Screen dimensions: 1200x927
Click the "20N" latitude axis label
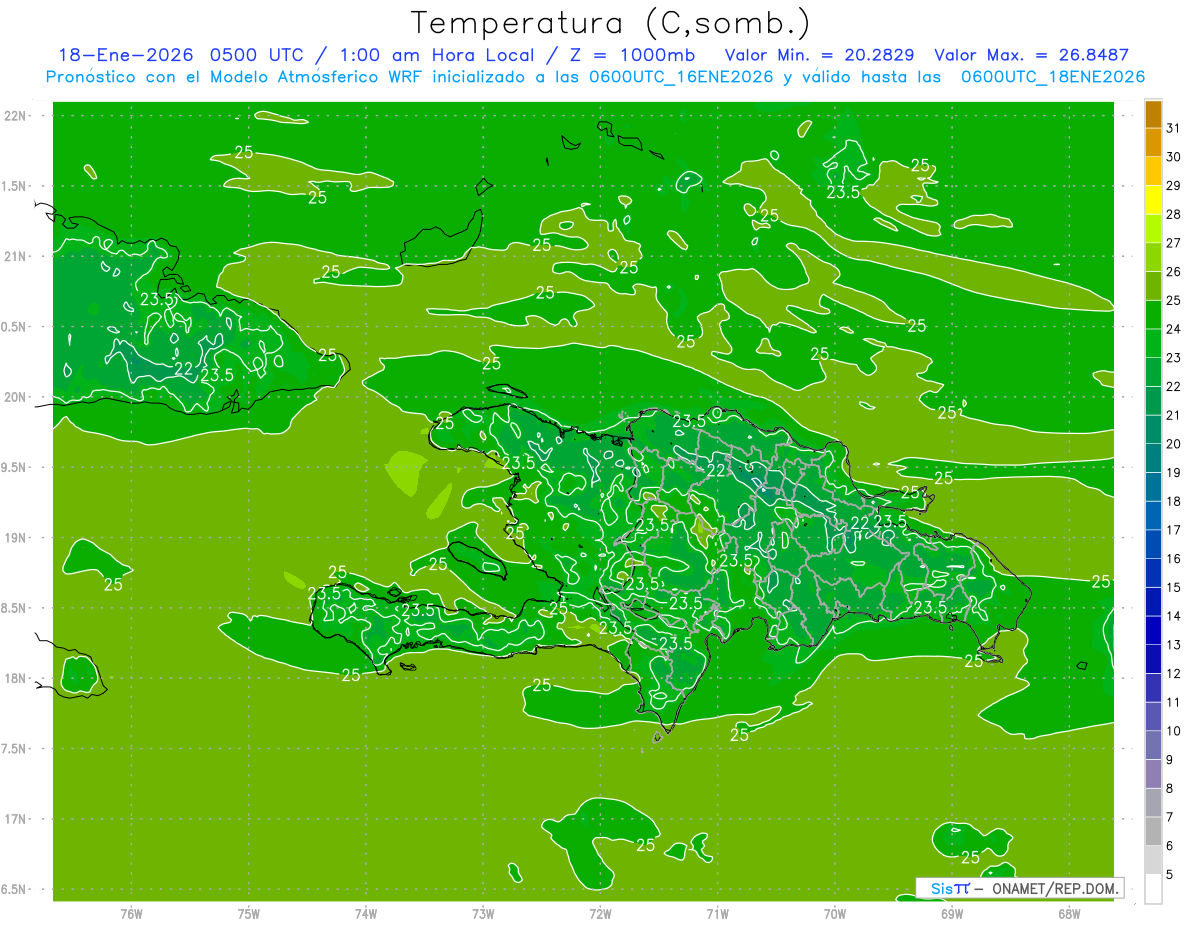click(x=15, y=397)
